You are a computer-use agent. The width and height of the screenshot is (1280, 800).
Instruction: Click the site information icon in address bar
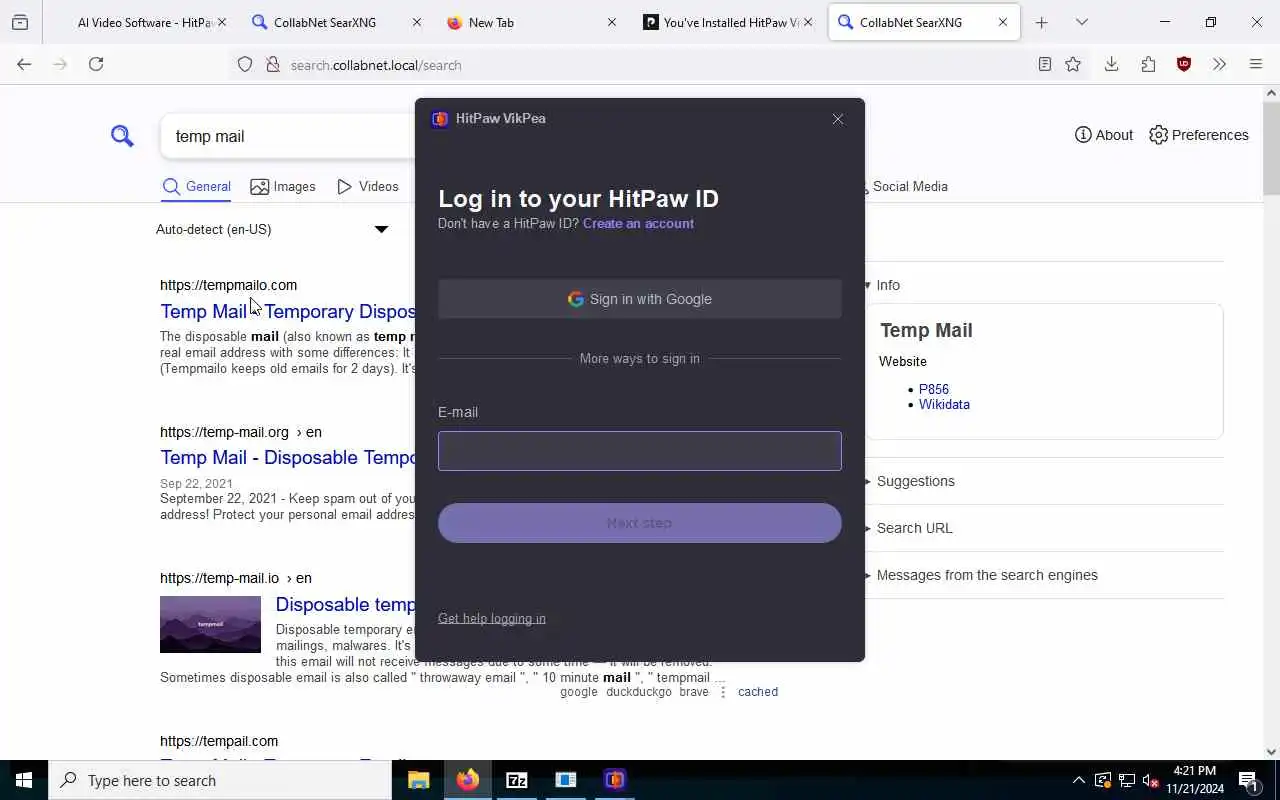coord(272,64)
